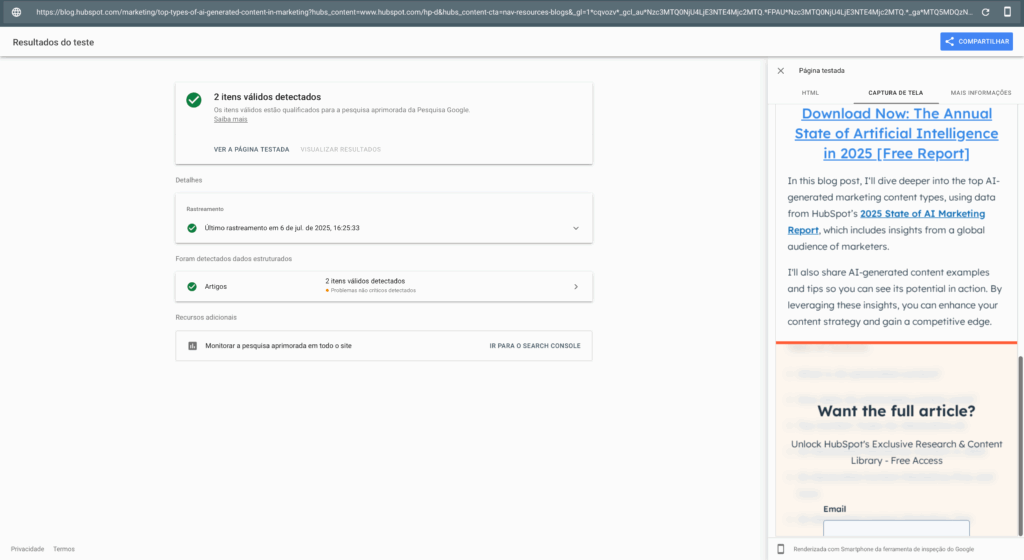Click the large green check in results header

194,100
